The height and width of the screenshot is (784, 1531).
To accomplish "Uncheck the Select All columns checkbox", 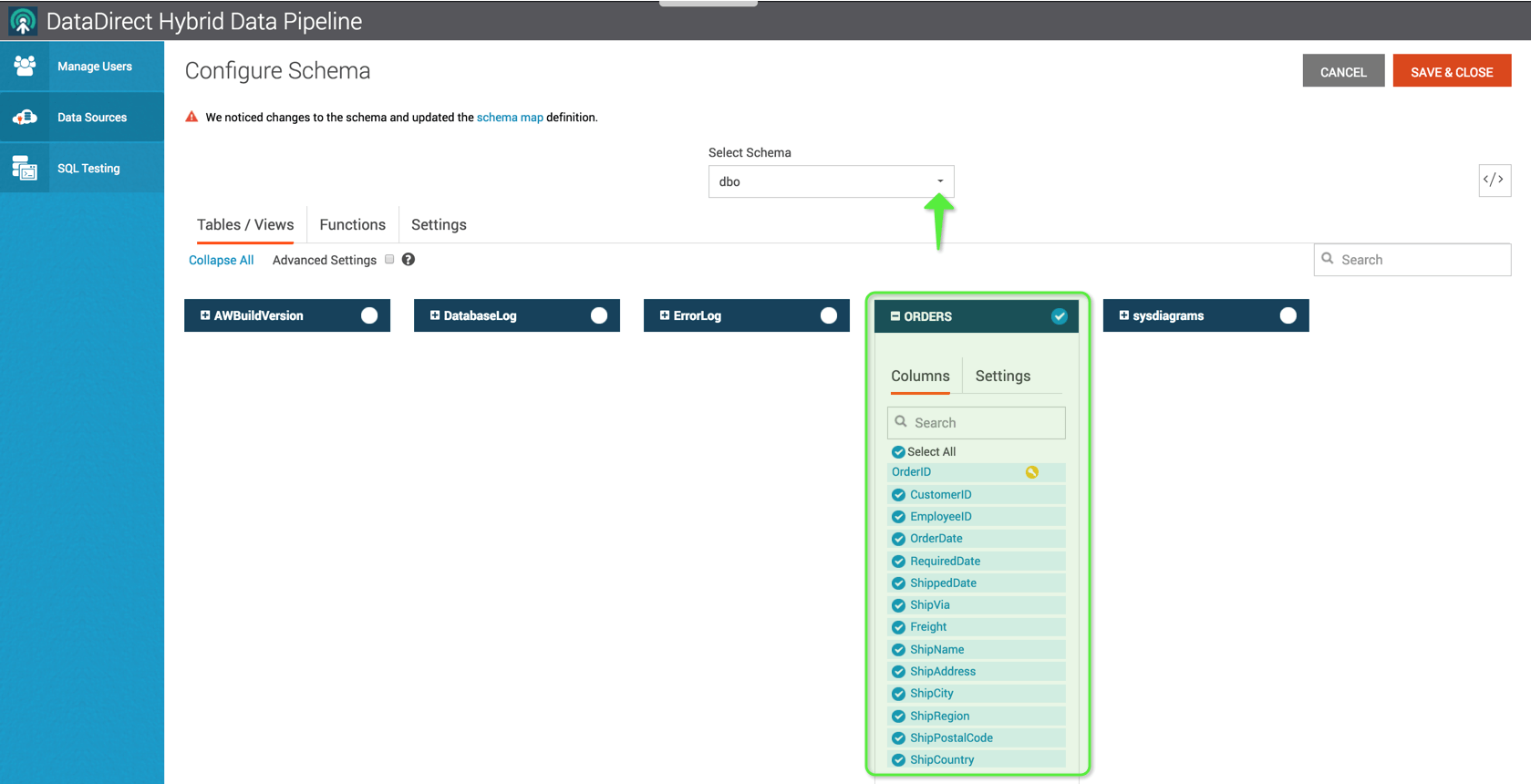I will point(898,452).
